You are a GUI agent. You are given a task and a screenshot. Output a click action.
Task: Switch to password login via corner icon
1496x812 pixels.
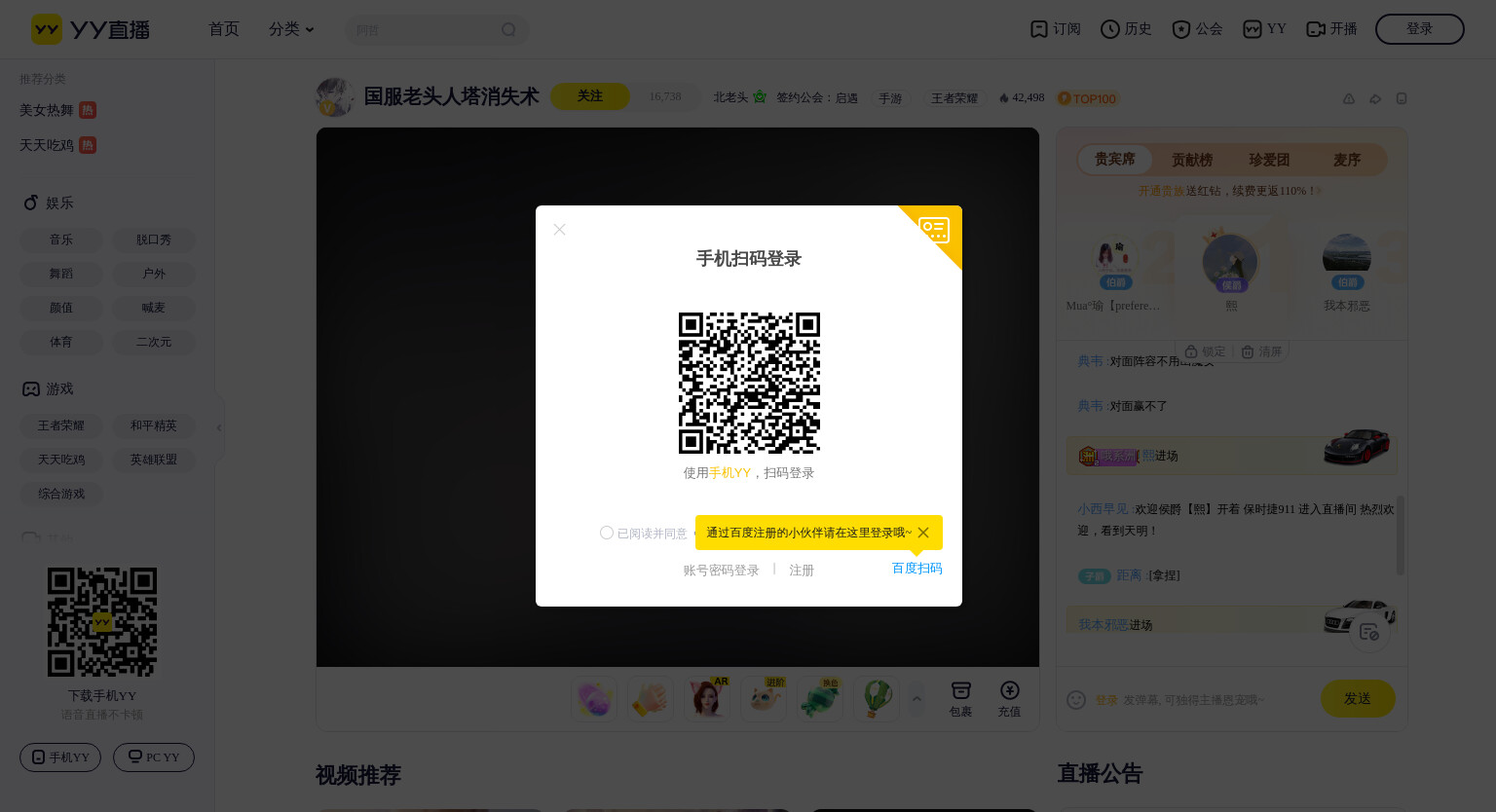click(934, 231)
